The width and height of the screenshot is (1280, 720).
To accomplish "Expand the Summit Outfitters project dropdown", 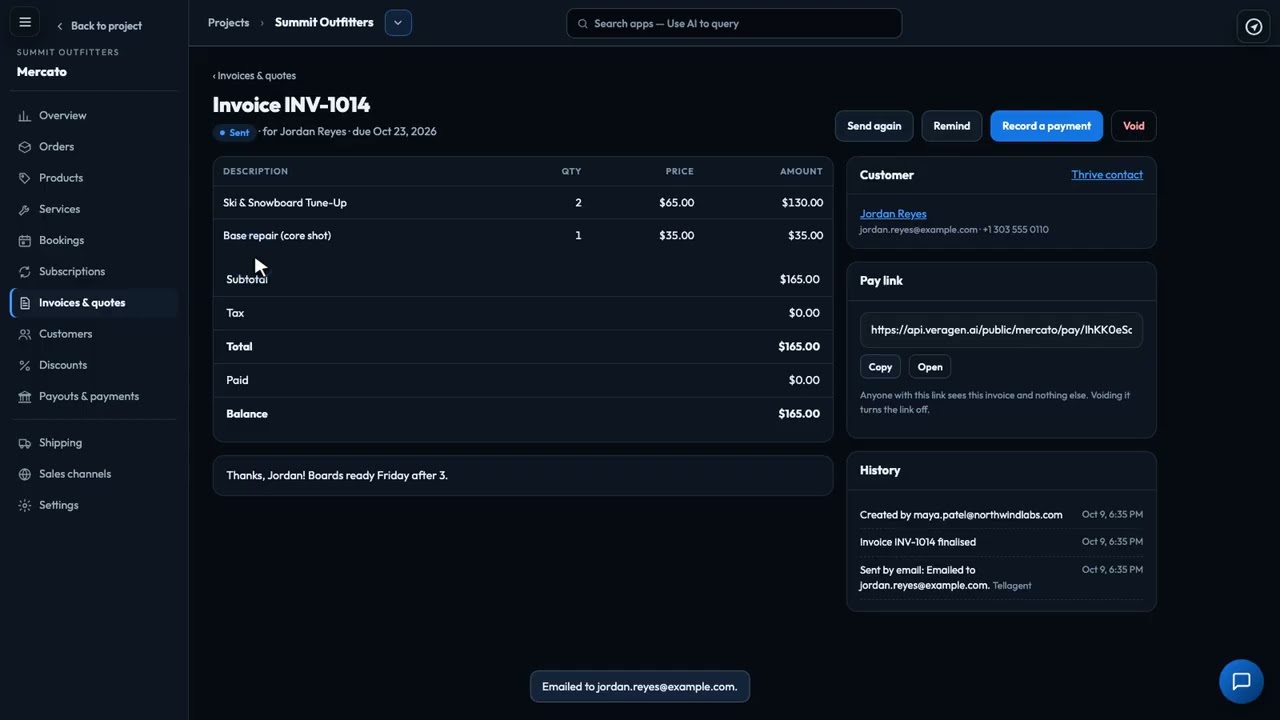I will 398,23.
